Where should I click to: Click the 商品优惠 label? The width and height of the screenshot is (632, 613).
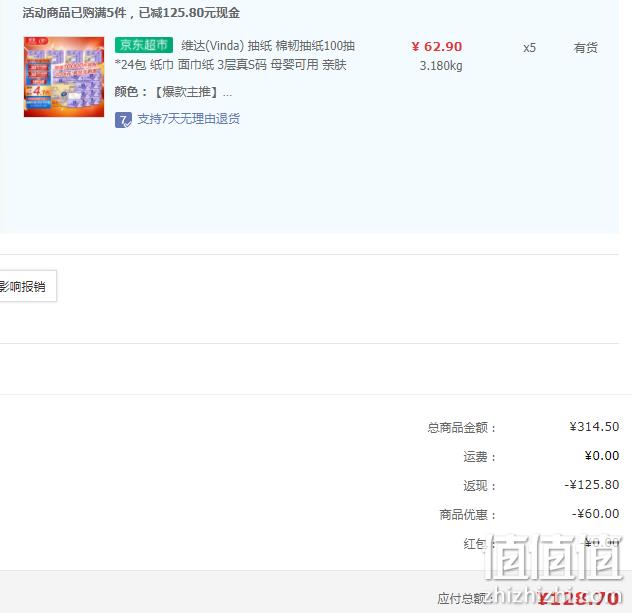coord(468,515)
